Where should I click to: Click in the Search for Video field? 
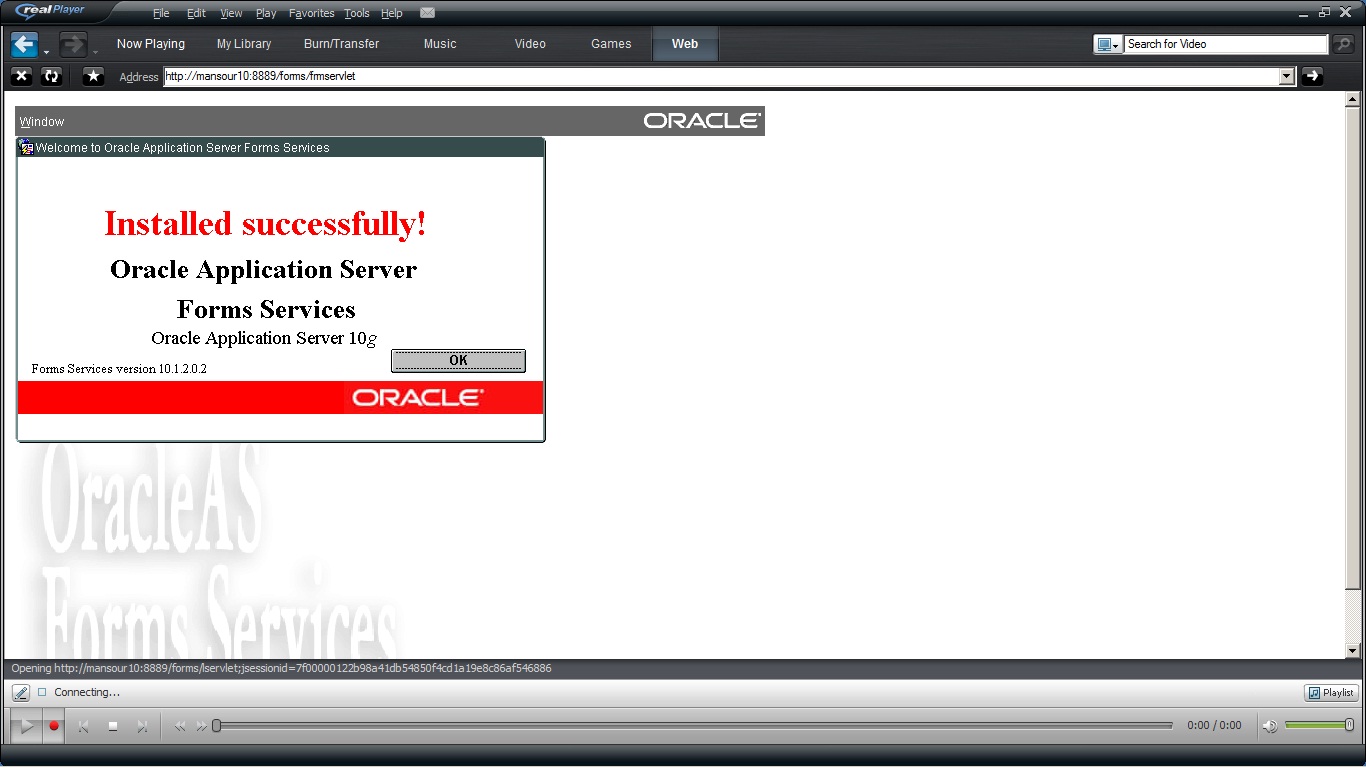click(1224, 44)
